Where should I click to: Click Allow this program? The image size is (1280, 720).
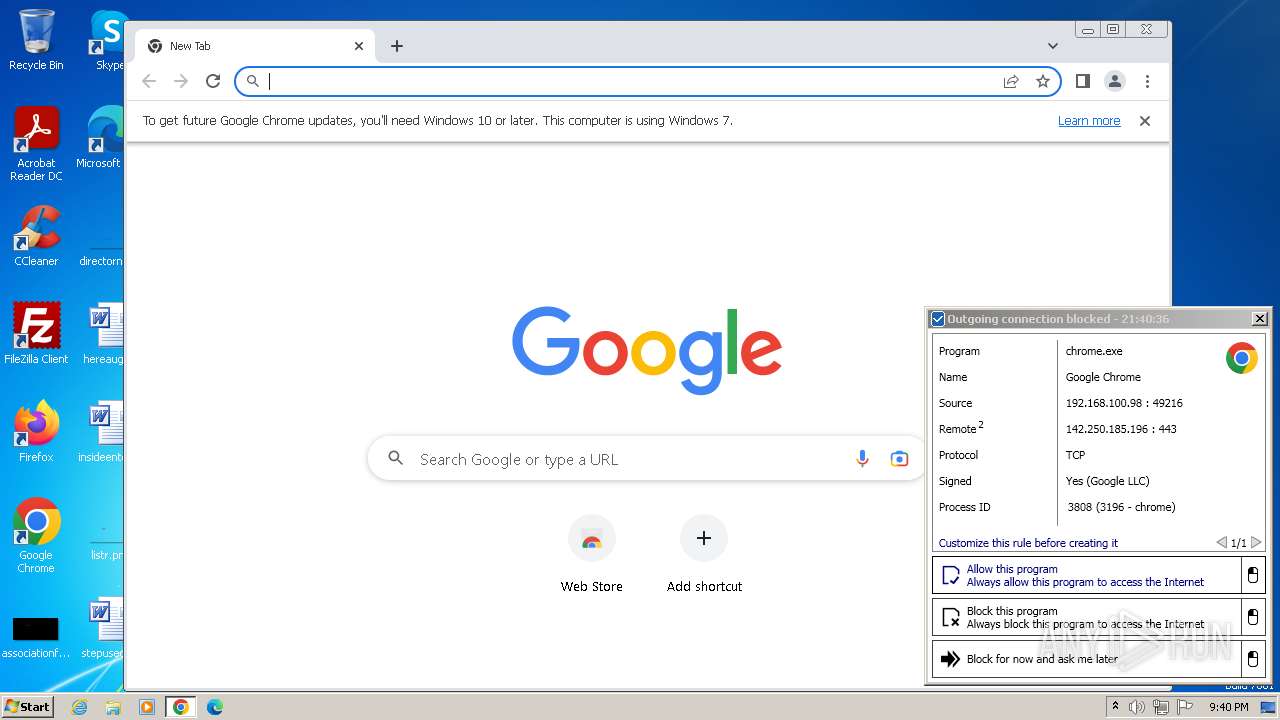point(1086,575)
